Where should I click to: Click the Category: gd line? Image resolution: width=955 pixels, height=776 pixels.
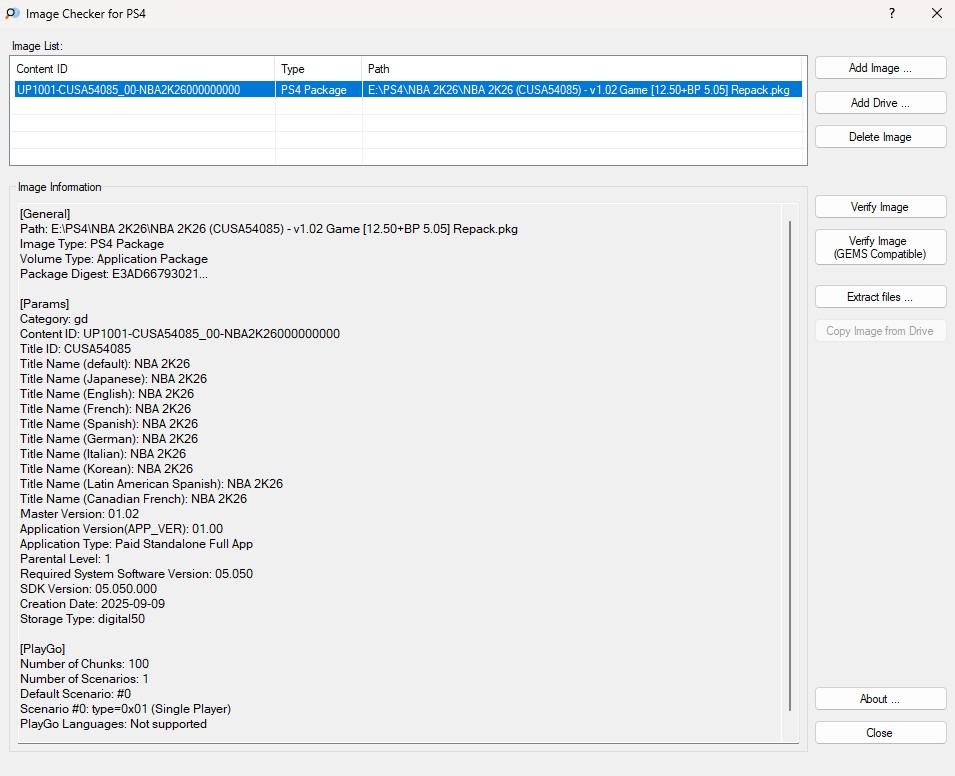coord(54,319)
